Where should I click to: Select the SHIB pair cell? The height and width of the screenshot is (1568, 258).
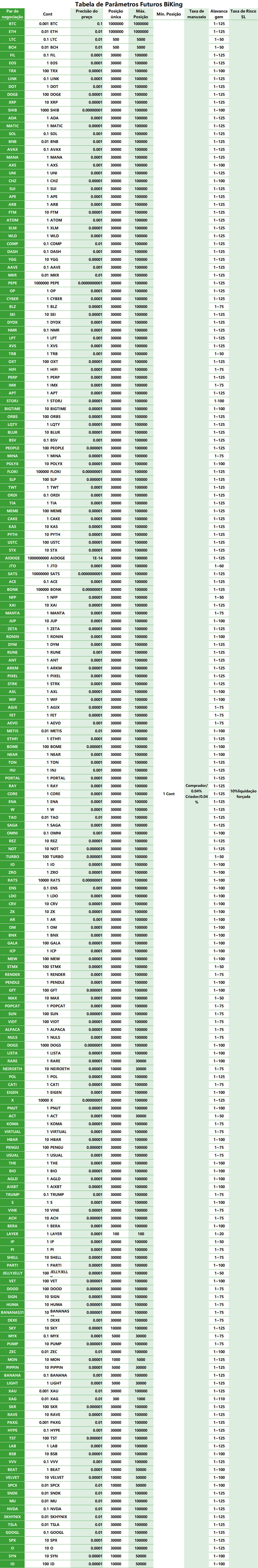point(12,110)
